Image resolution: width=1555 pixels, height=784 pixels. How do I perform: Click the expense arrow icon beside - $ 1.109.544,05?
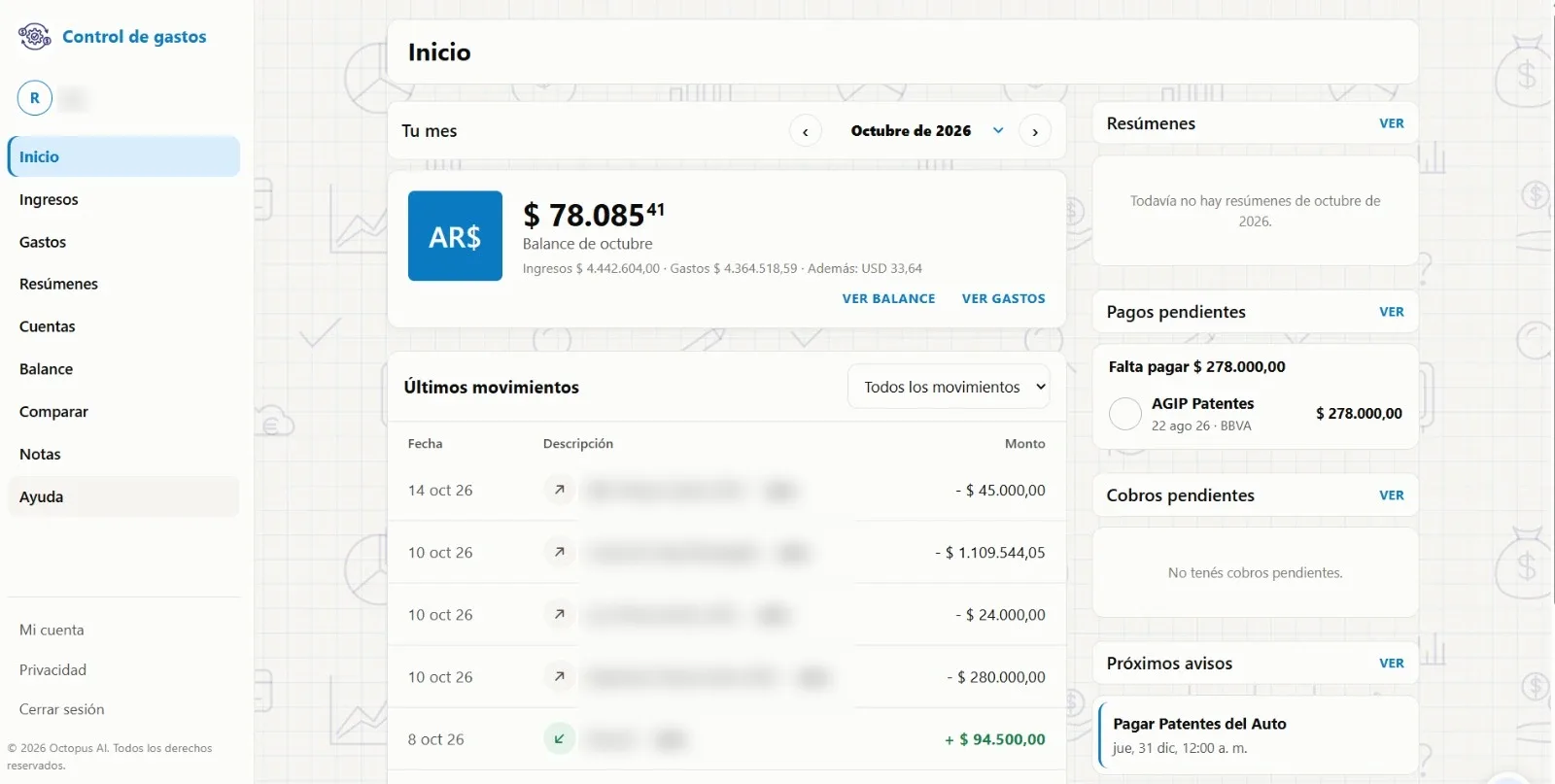pos(560,552)
